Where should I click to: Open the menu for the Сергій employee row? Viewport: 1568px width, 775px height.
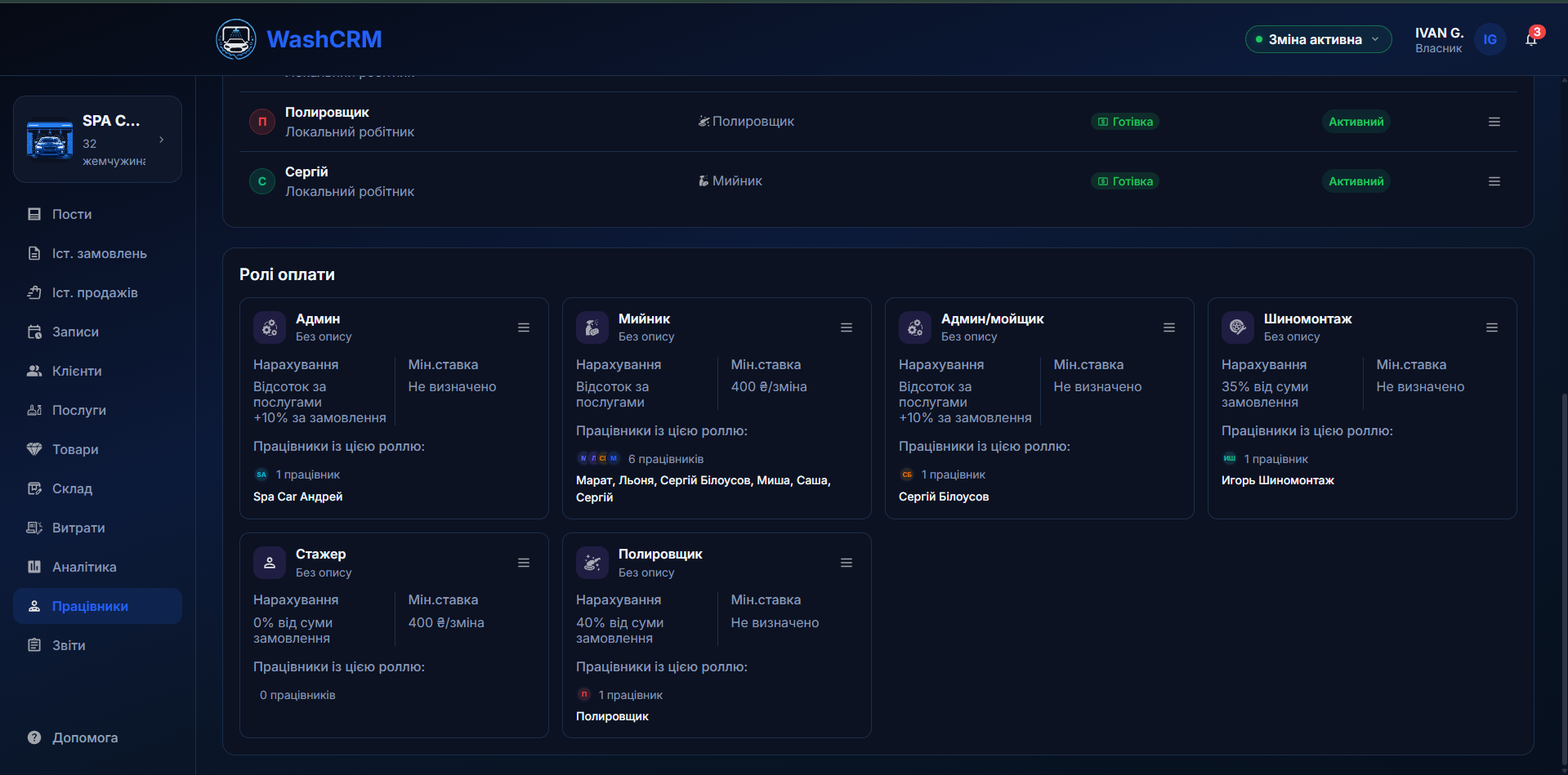click(1494, 181)
